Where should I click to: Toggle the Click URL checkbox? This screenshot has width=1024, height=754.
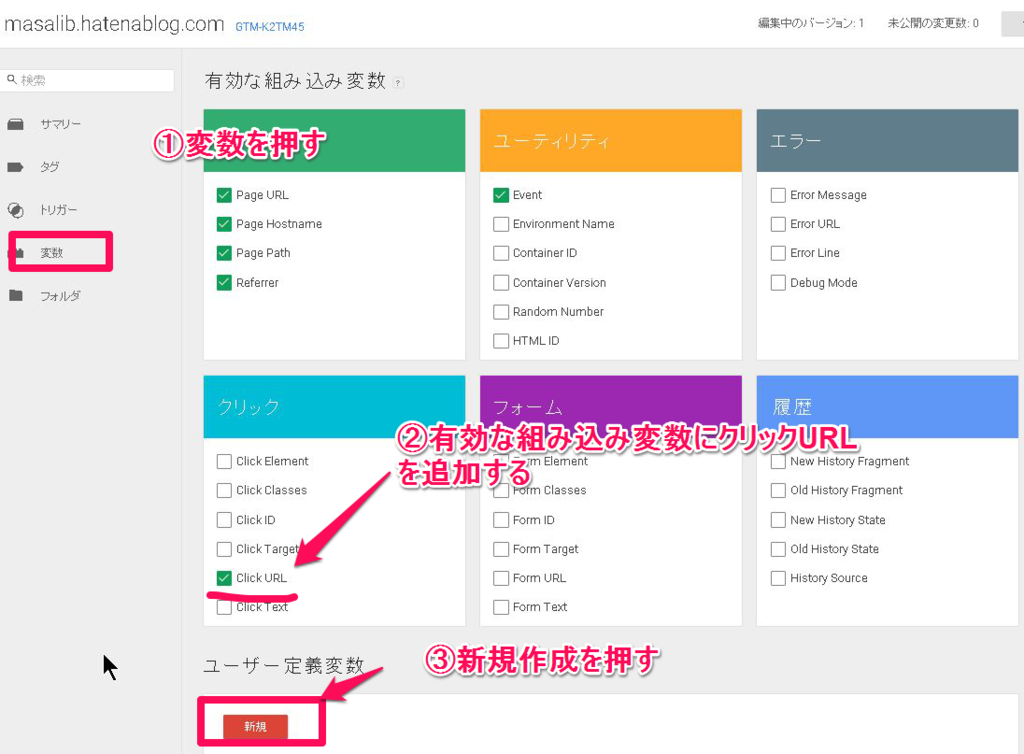tap(224, 578)
